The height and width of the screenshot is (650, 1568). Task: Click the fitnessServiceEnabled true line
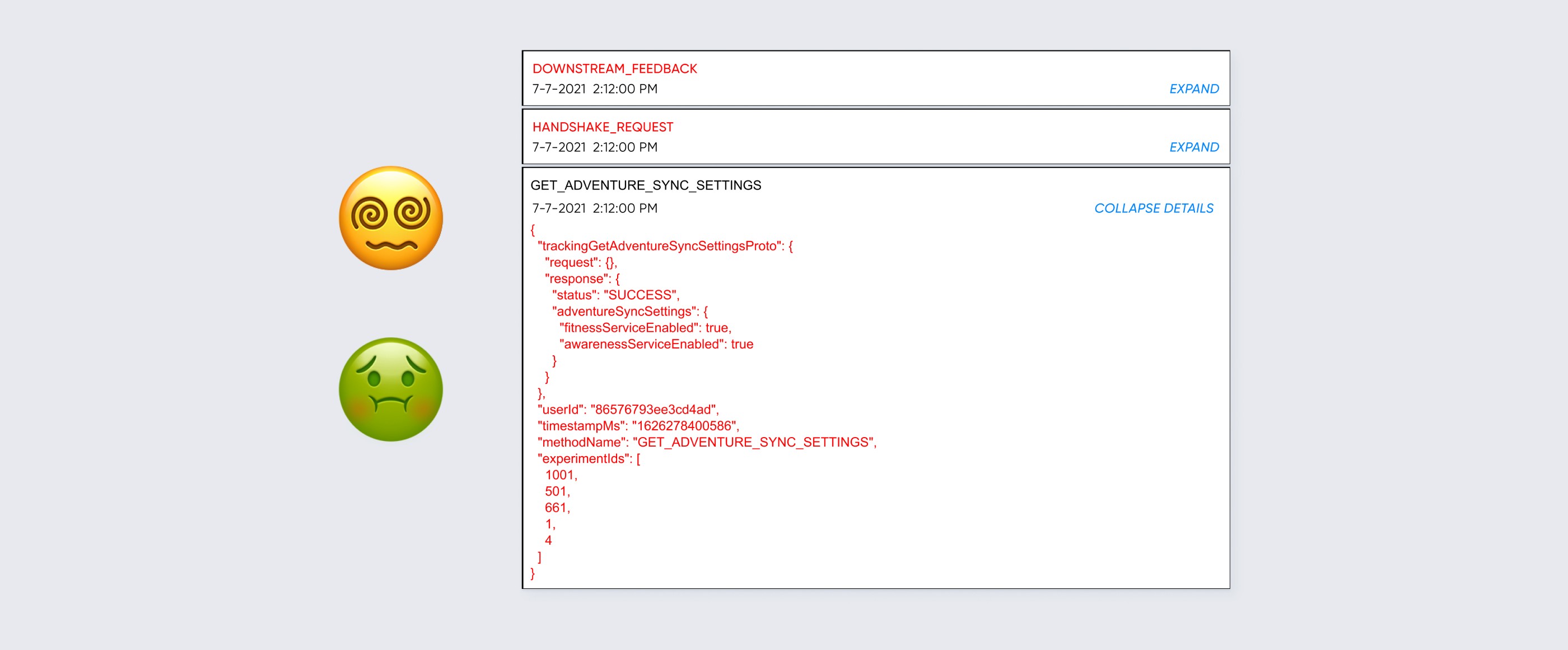pyautogui.click(x=645, y=328)
